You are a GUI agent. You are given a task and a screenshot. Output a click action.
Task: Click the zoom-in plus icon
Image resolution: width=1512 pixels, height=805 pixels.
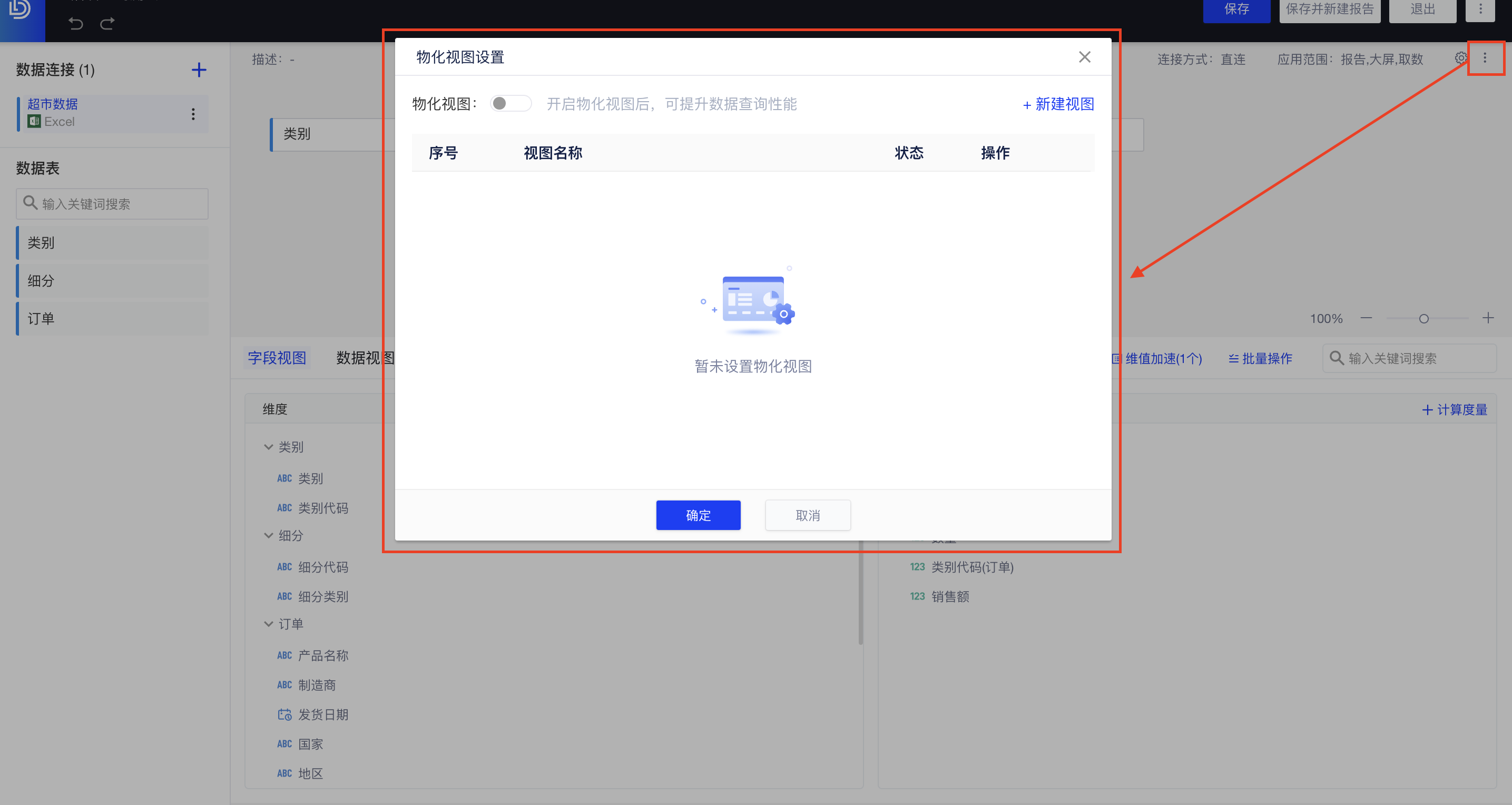pos(1488,318)
